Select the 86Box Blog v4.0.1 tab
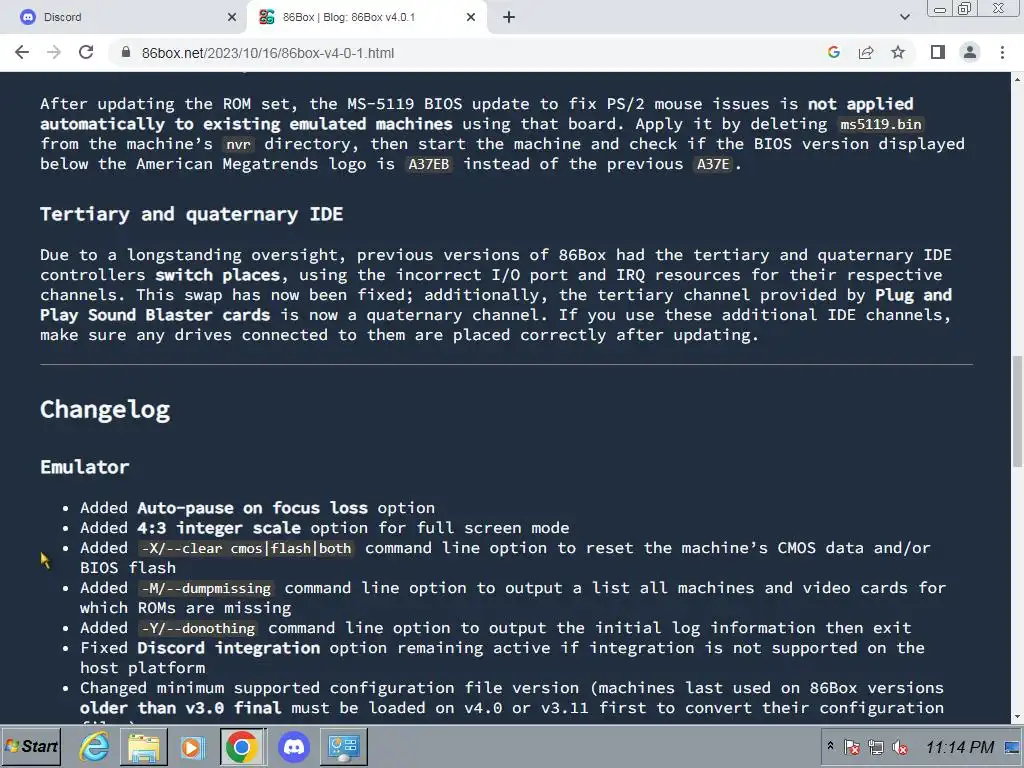The width and height of the screenshot is (1024, 768). pyautogui.click(x=366, y=17)
